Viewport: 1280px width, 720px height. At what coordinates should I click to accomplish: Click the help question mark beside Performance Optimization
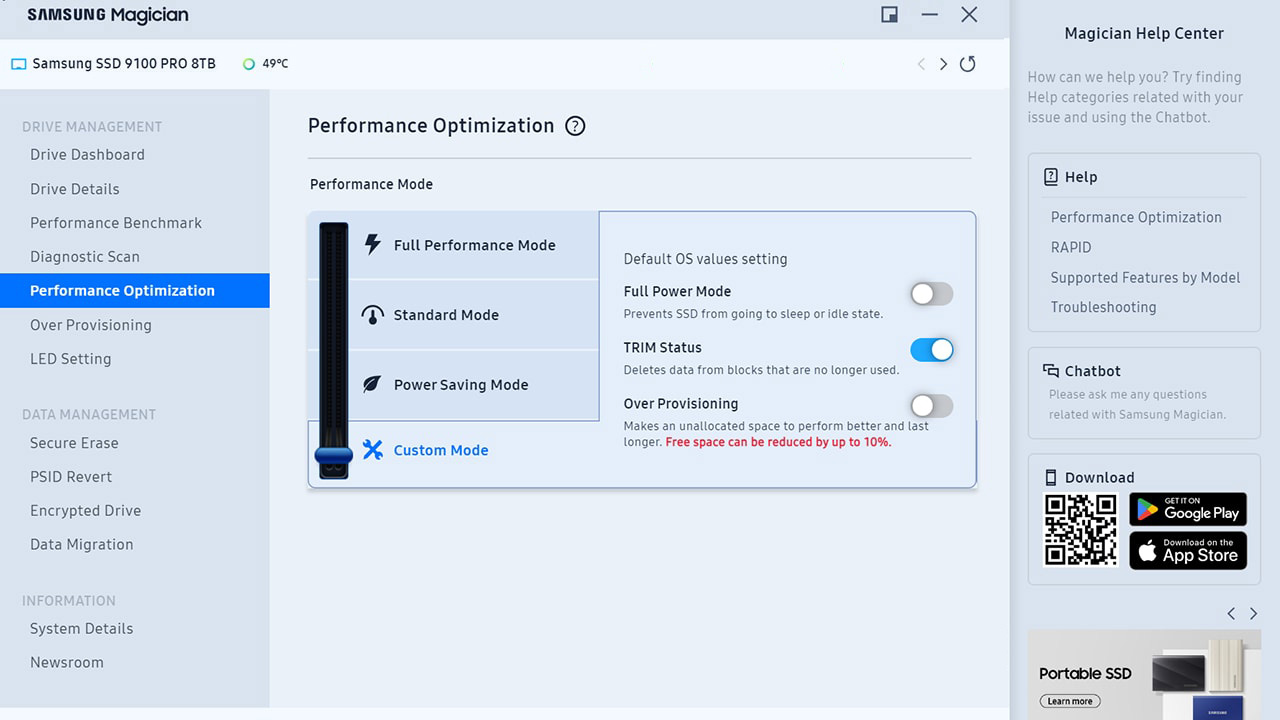575,126
